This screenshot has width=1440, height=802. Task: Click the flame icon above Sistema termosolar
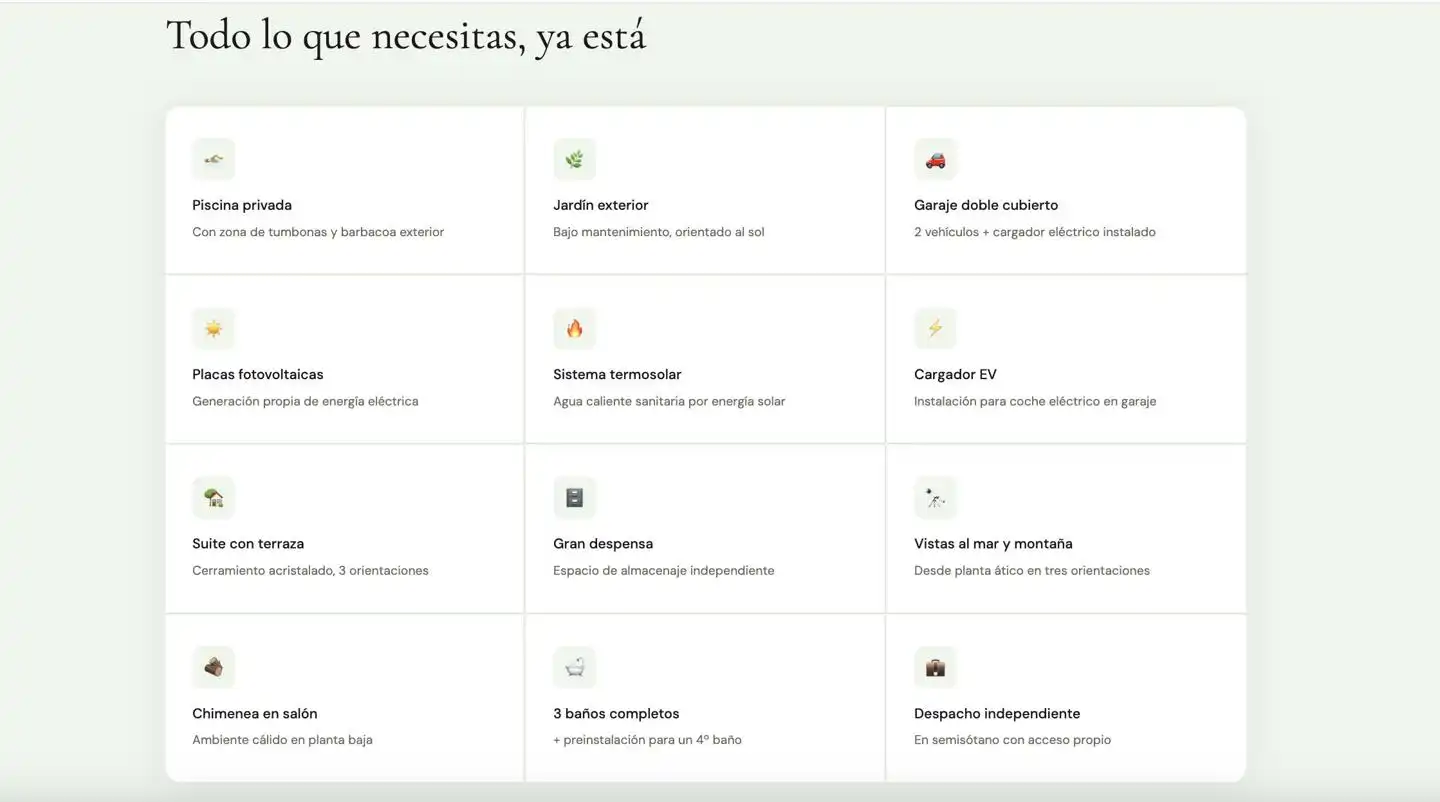click(574, 328)
